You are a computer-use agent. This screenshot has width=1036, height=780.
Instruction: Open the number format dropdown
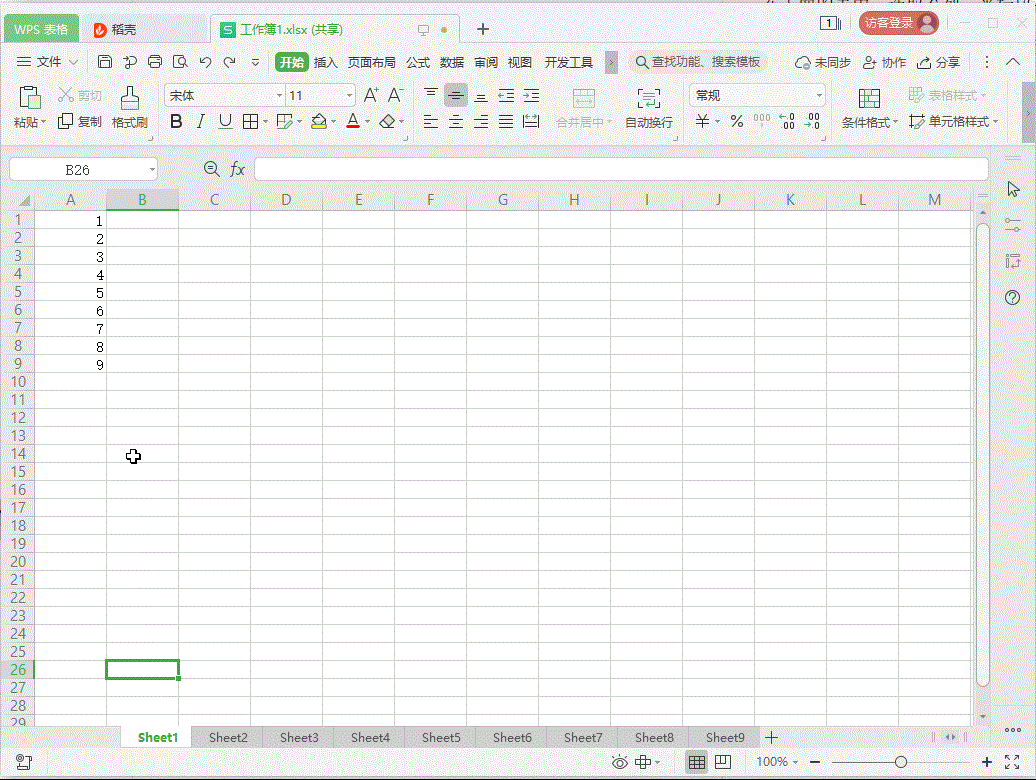coord(819,96)
